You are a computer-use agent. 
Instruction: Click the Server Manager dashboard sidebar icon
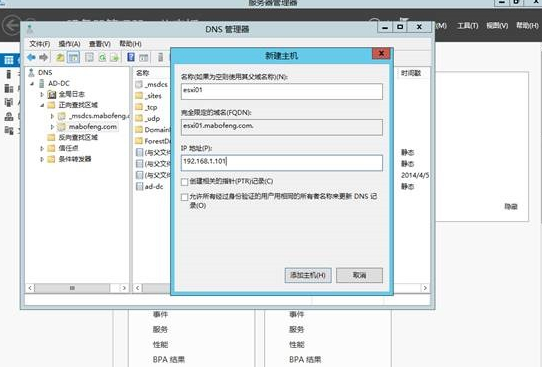tap(9, 60)
